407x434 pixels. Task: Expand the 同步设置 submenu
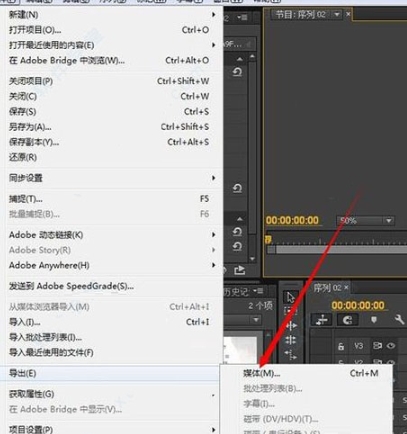[x=112, y=178]
